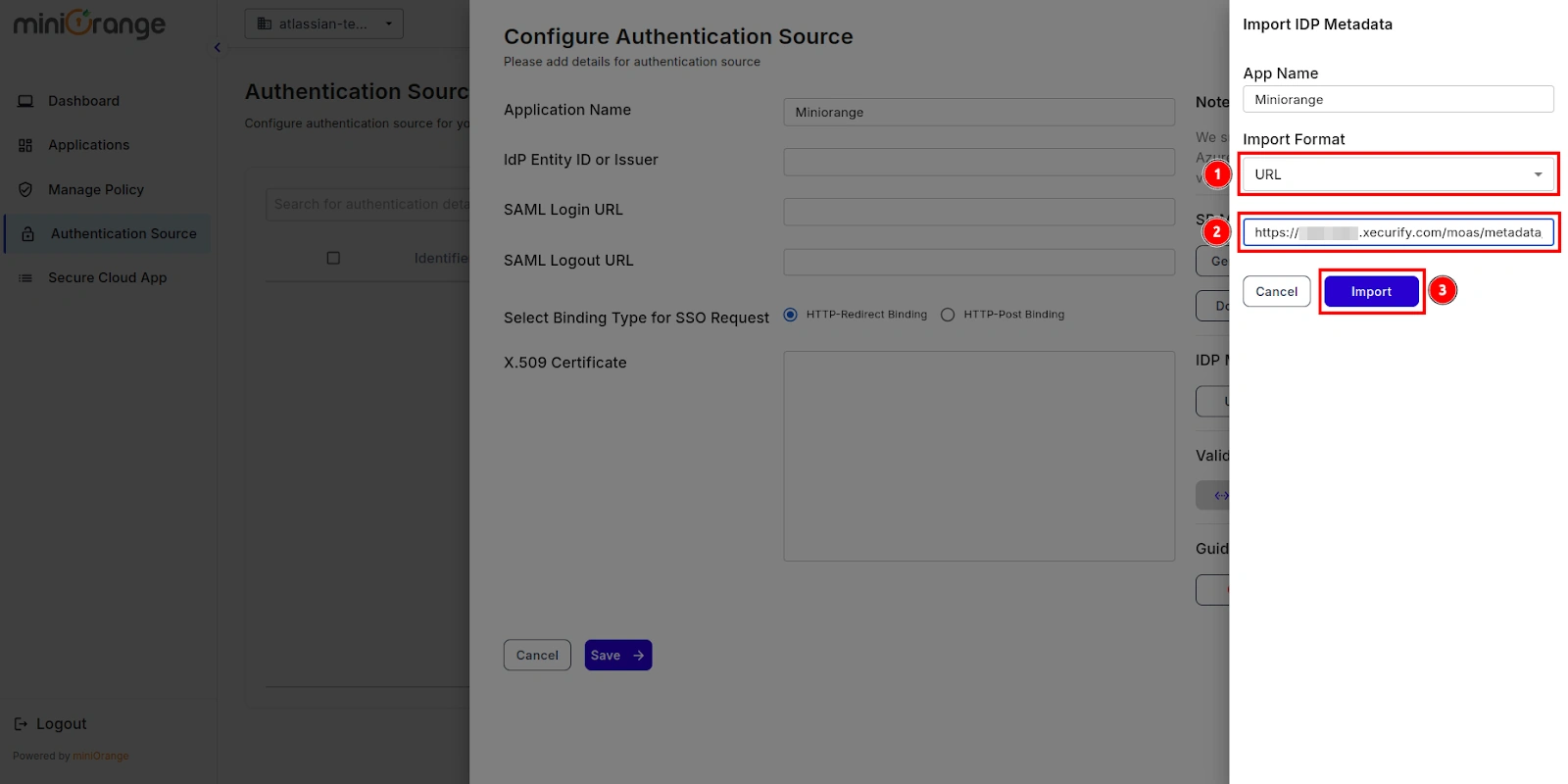This screenshot has height=784, width=1568.
Task: Click Cancel in Import IDP Metadata panel
Action: (1276, 291)
